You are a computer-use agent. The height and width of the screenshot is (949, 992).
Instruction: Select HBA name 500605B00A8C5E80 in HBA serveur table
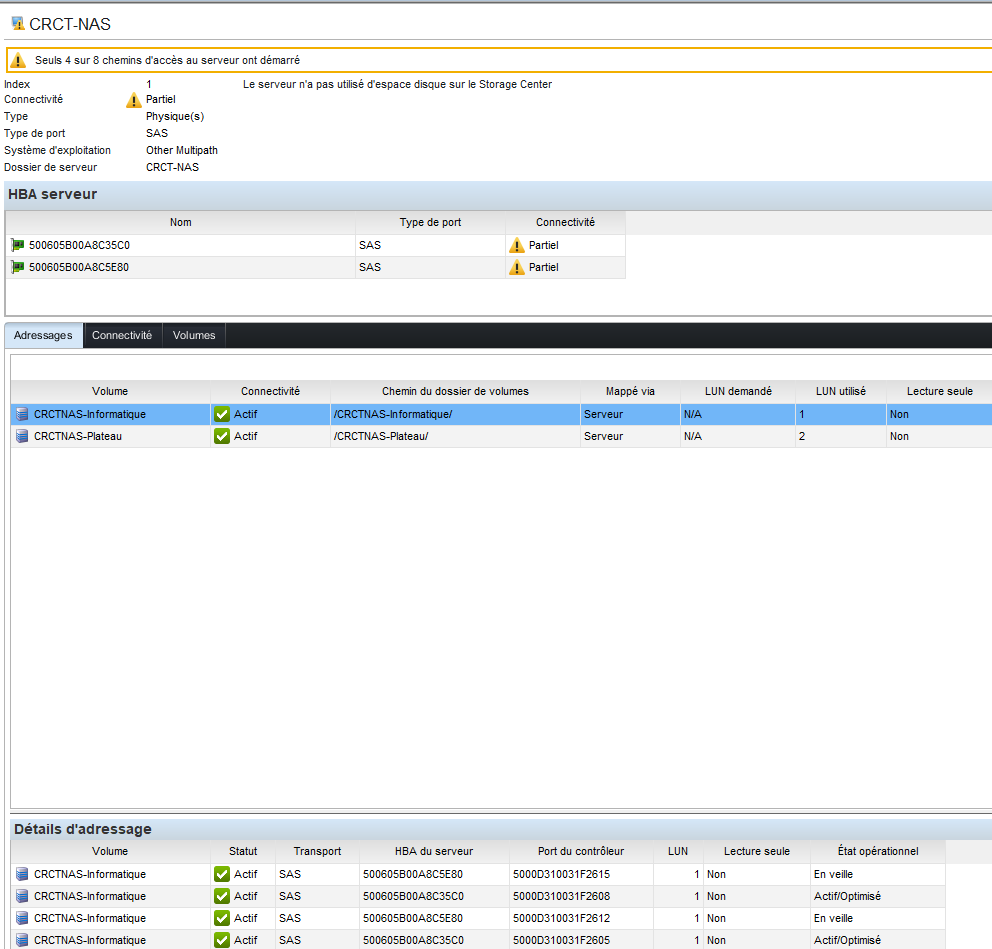(x=79, y=268)
